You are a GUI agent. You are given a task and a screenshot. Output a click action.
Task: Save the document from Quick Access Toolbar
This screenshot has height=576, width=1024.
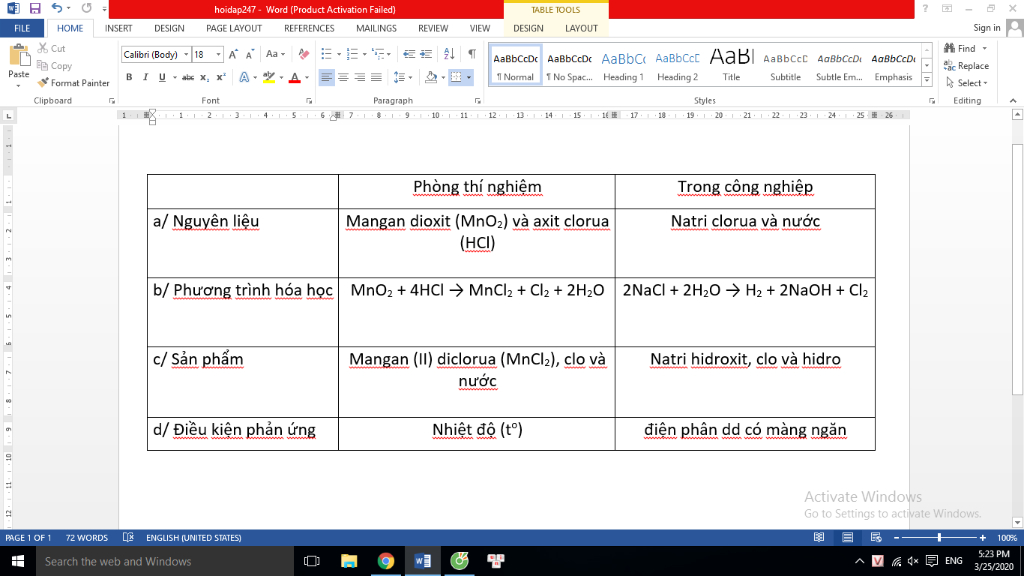click(33, 9)
